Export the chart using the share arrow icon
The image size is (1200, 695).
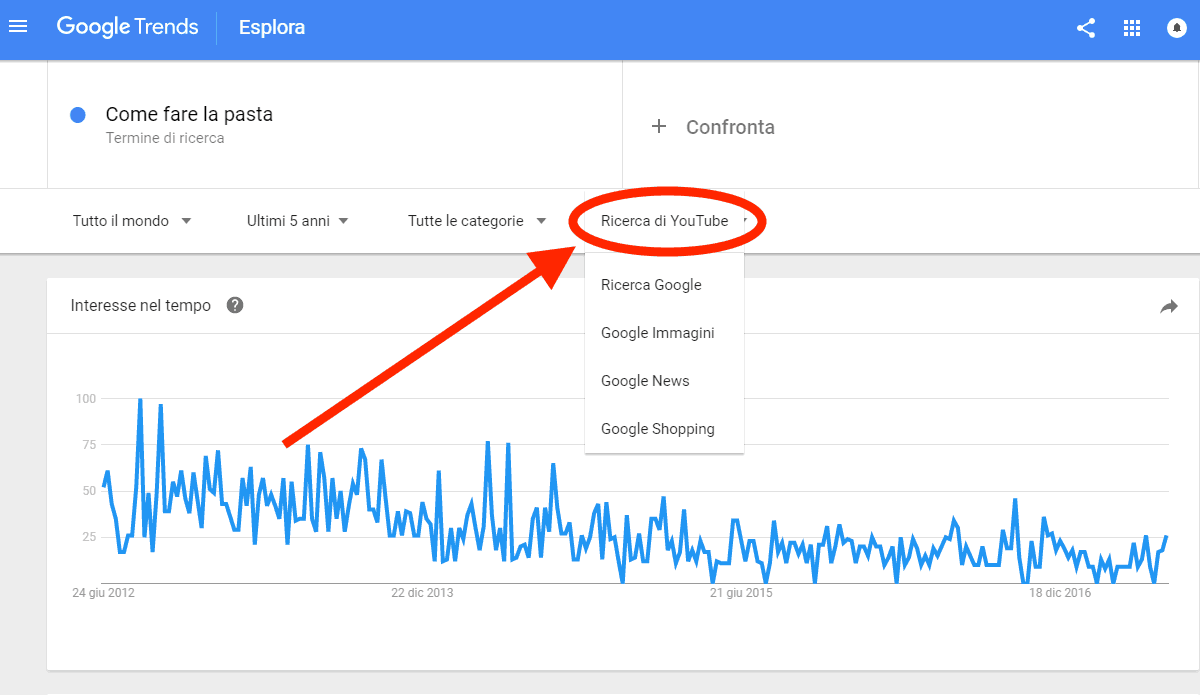1168,307
